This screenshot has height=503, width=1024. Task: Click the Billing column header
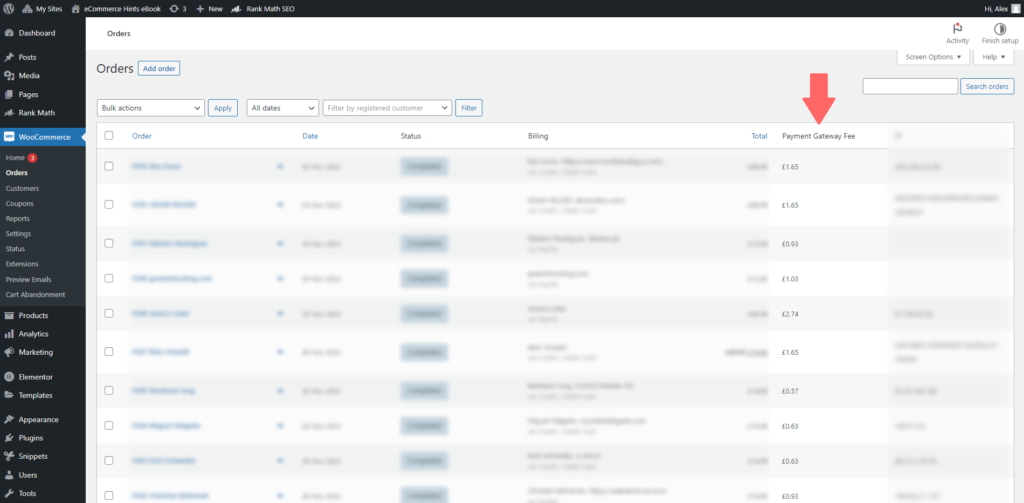pyautogui.click(x=538, y=136)
